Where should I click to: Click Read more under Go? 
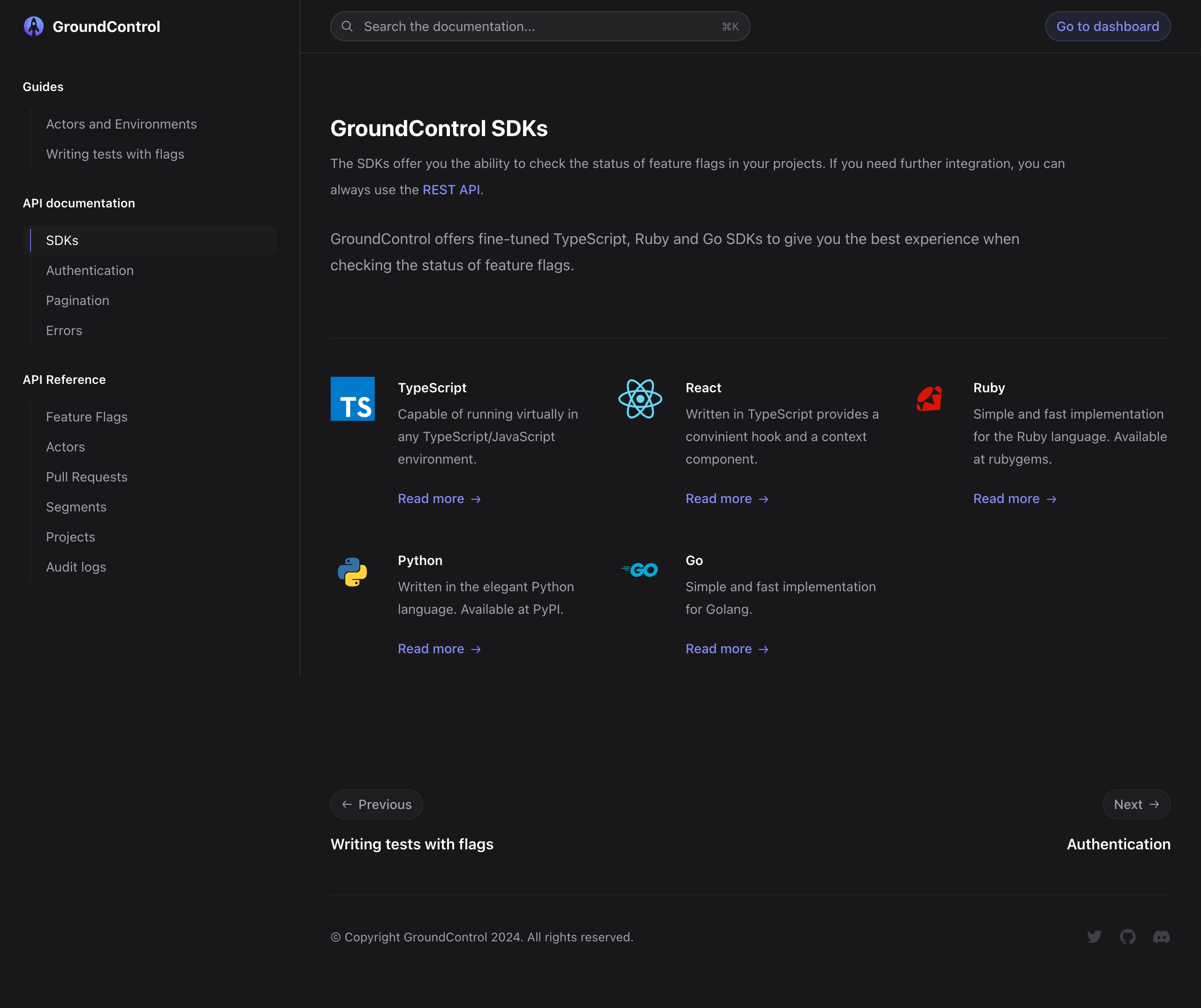[727, 649]
